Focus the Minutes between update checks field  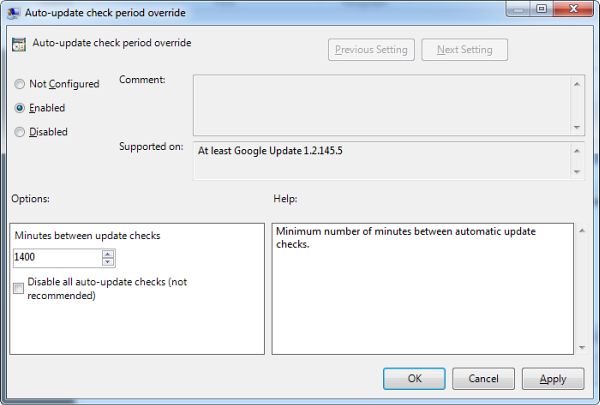tap(57, 258)
